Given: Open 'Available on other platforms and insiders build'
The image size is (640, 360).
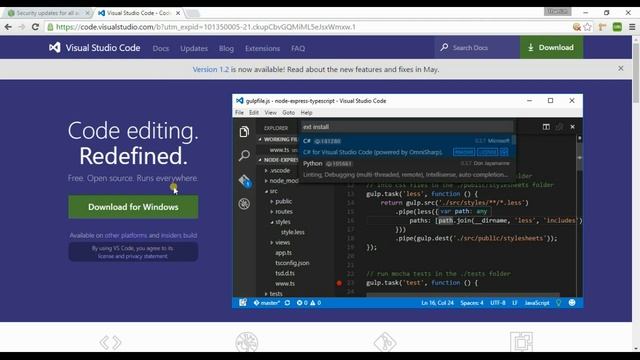Looking at the screenshot, I should coord(133,235).
